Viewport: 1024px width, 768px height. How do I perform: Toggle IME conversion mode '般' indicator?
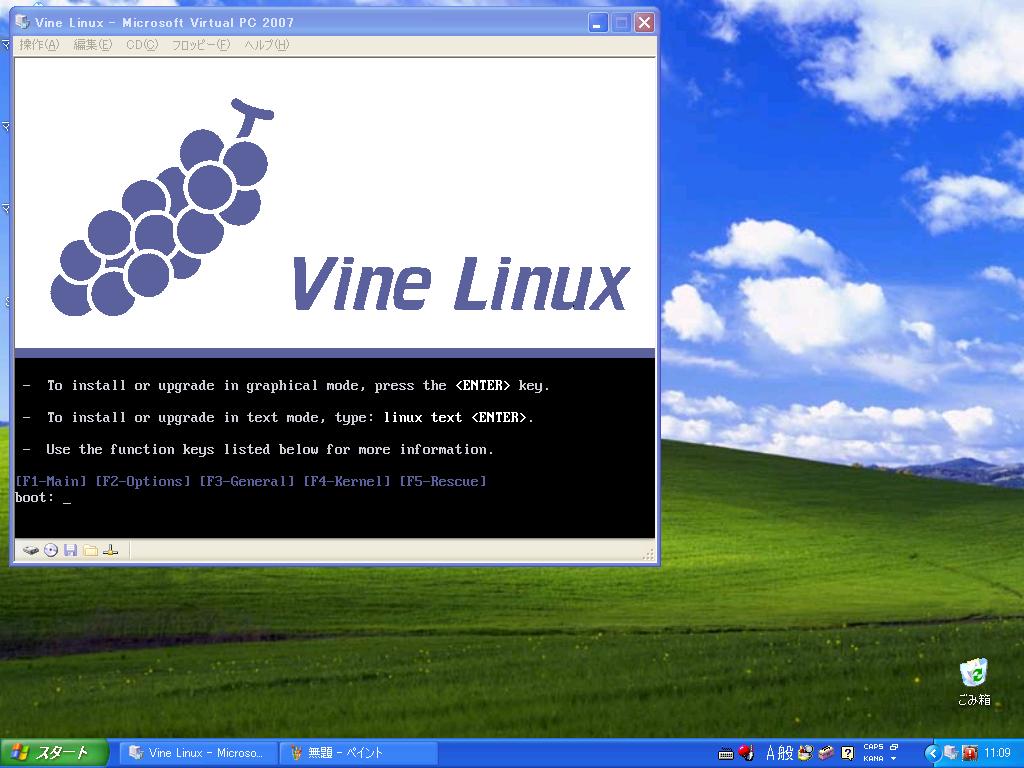tap(786, 753)
